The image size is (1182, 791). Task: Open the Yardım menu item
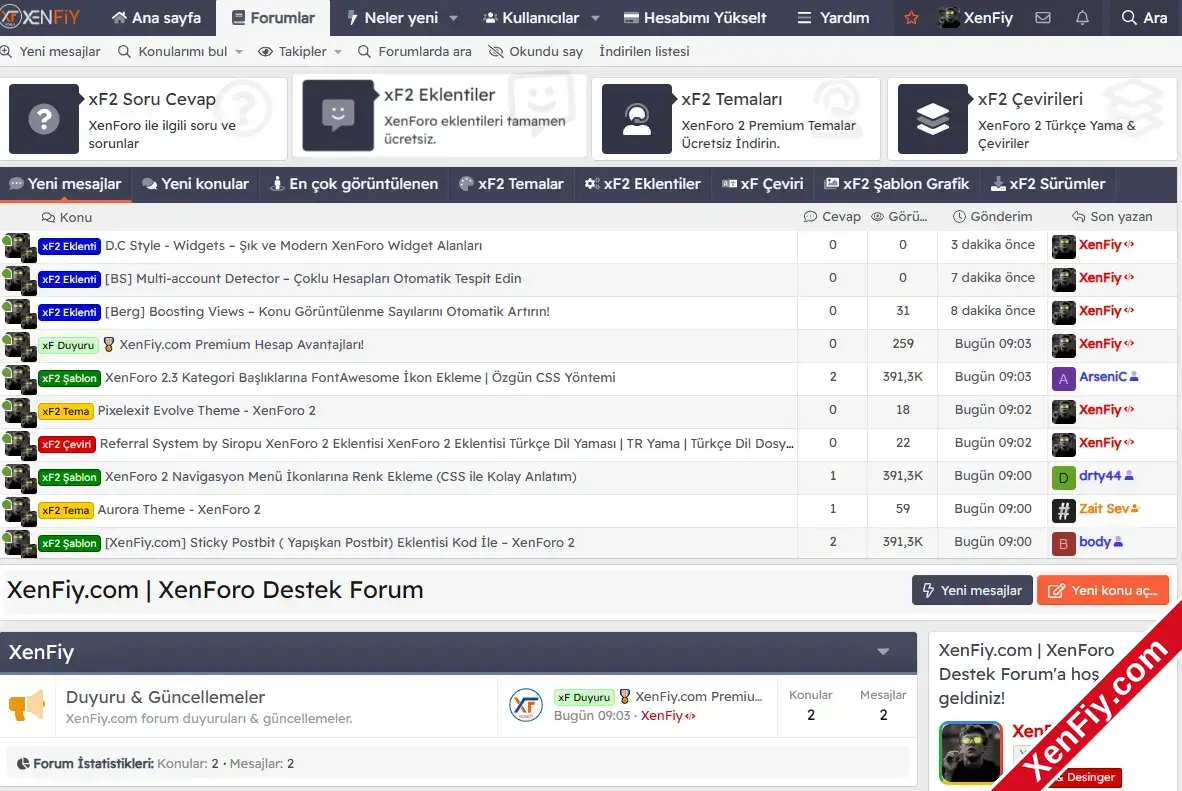(x=834, y=17)
